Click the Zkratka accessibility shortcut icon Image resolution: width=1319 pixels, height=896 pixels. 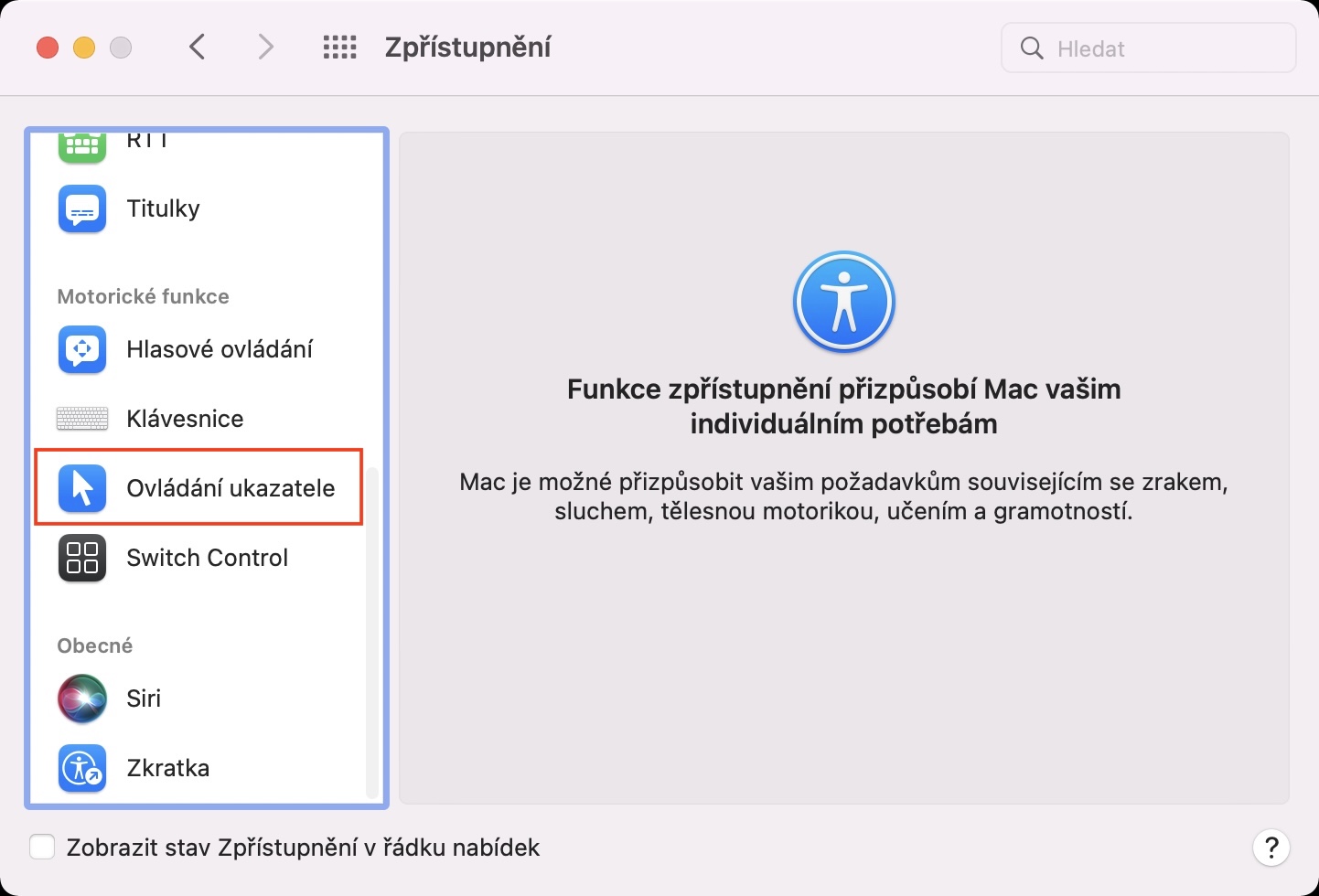[82, 768]
